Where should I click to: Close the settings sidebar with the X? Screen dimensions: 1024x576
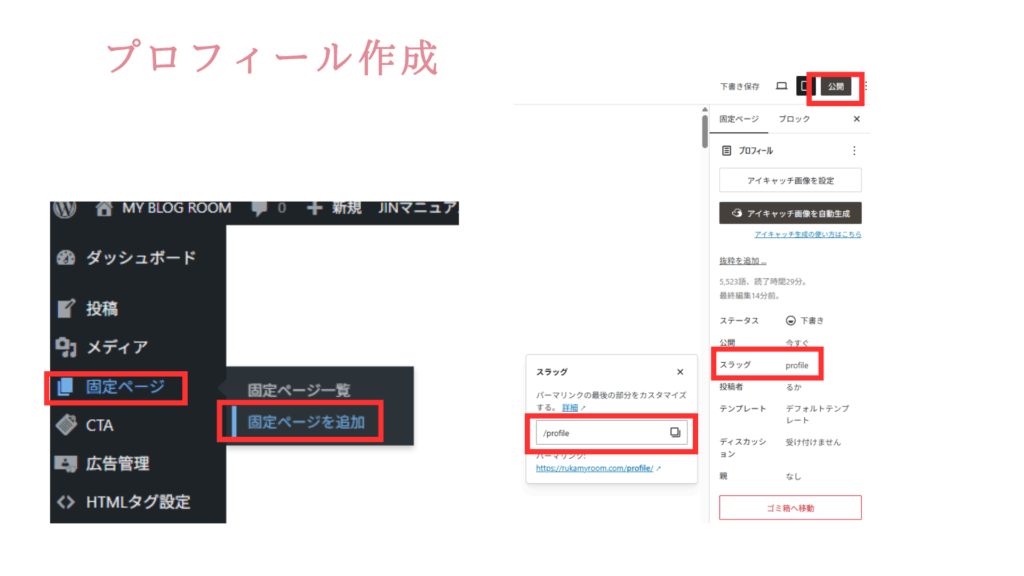point(856,119)
